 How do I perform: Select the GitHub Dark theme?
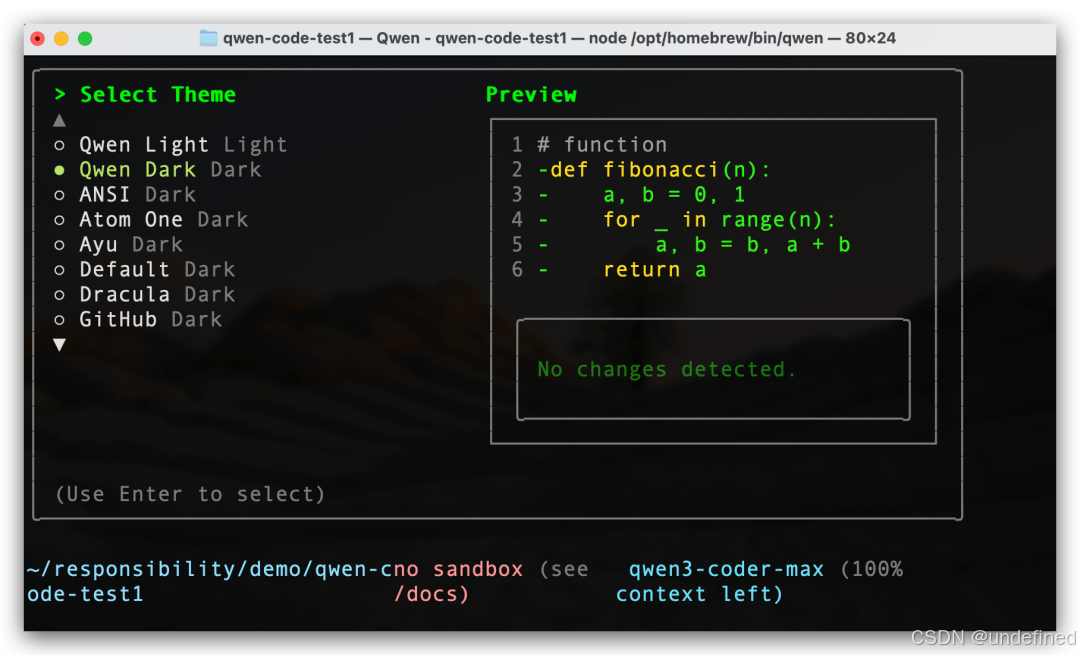[x=138, y=319]
